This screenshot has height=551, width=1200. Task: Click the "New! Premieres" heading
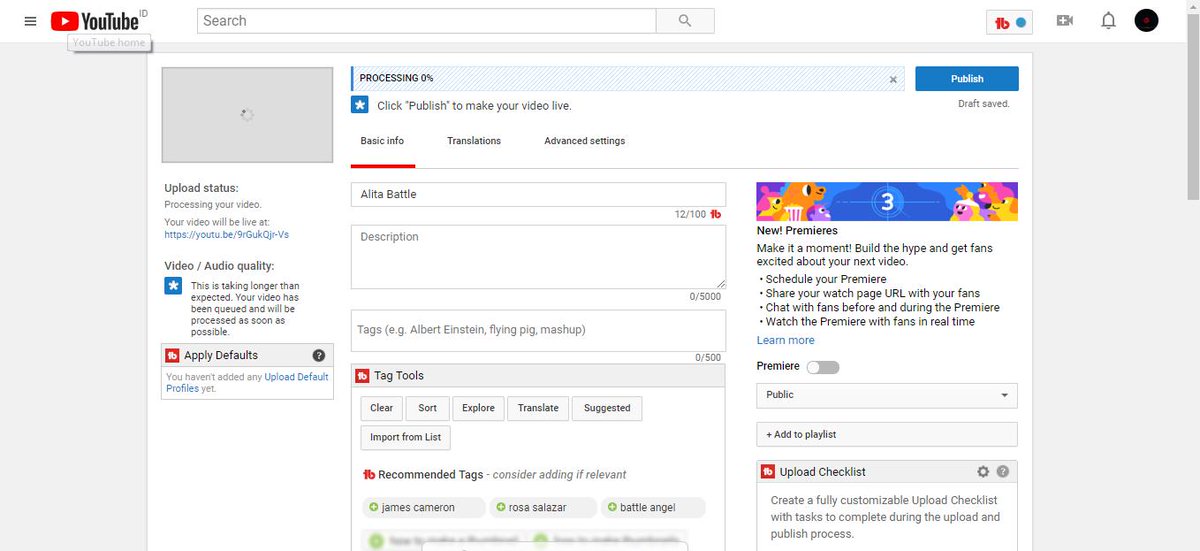point(797,231)
